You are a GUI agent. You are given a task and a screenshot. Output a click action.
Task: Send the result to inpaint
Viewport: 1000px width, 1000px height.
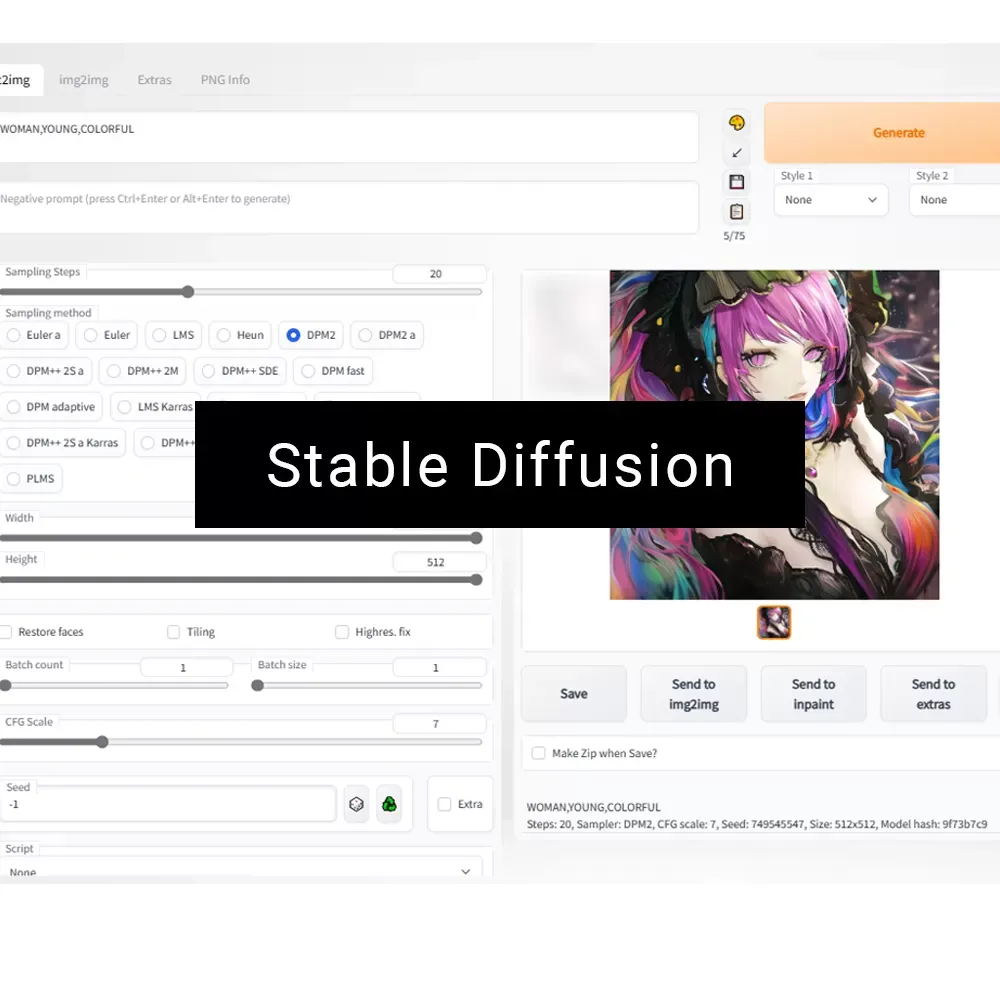tap(813, 693)
